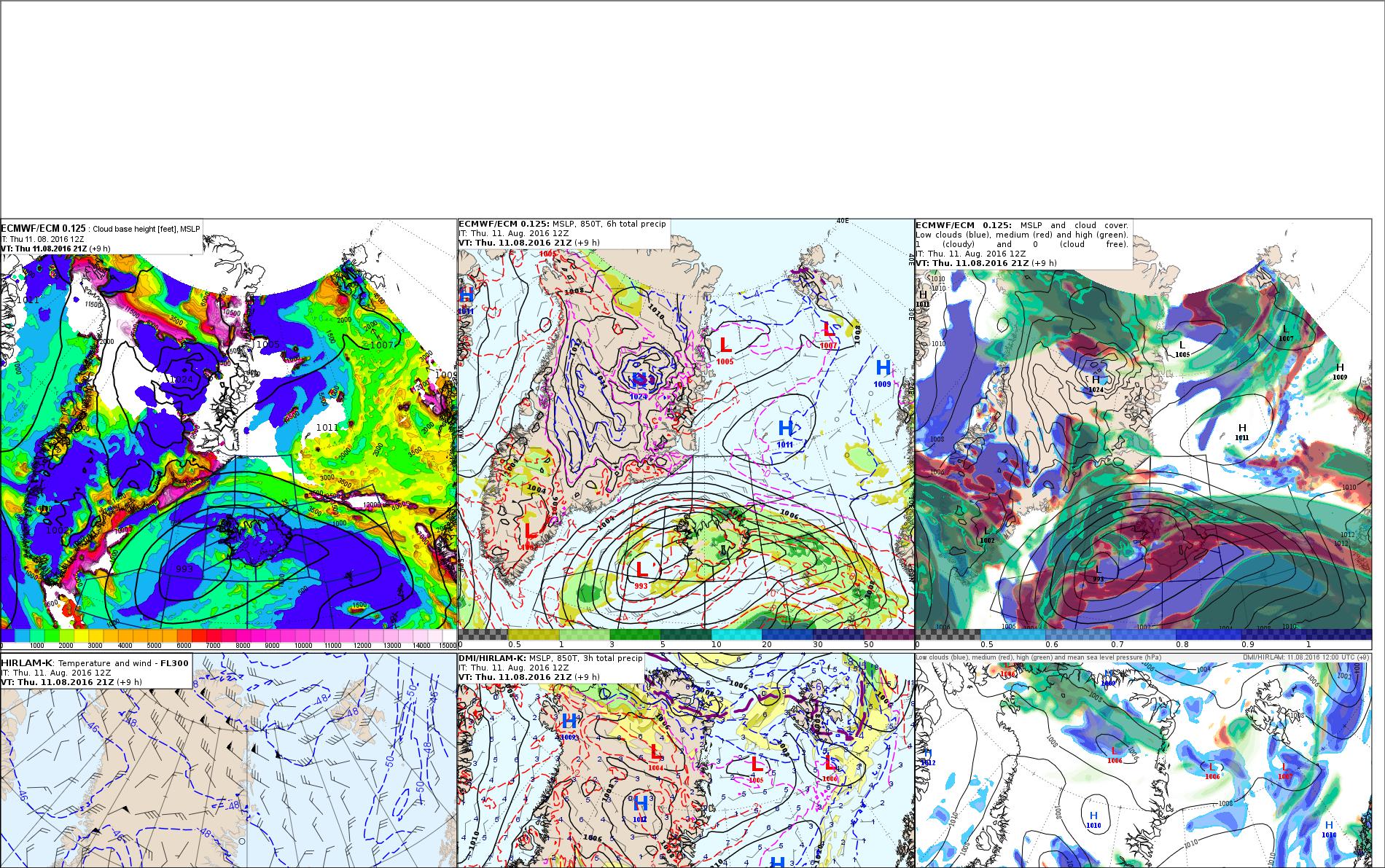Click the 50 label in precipitation legend

coord(868,644)
